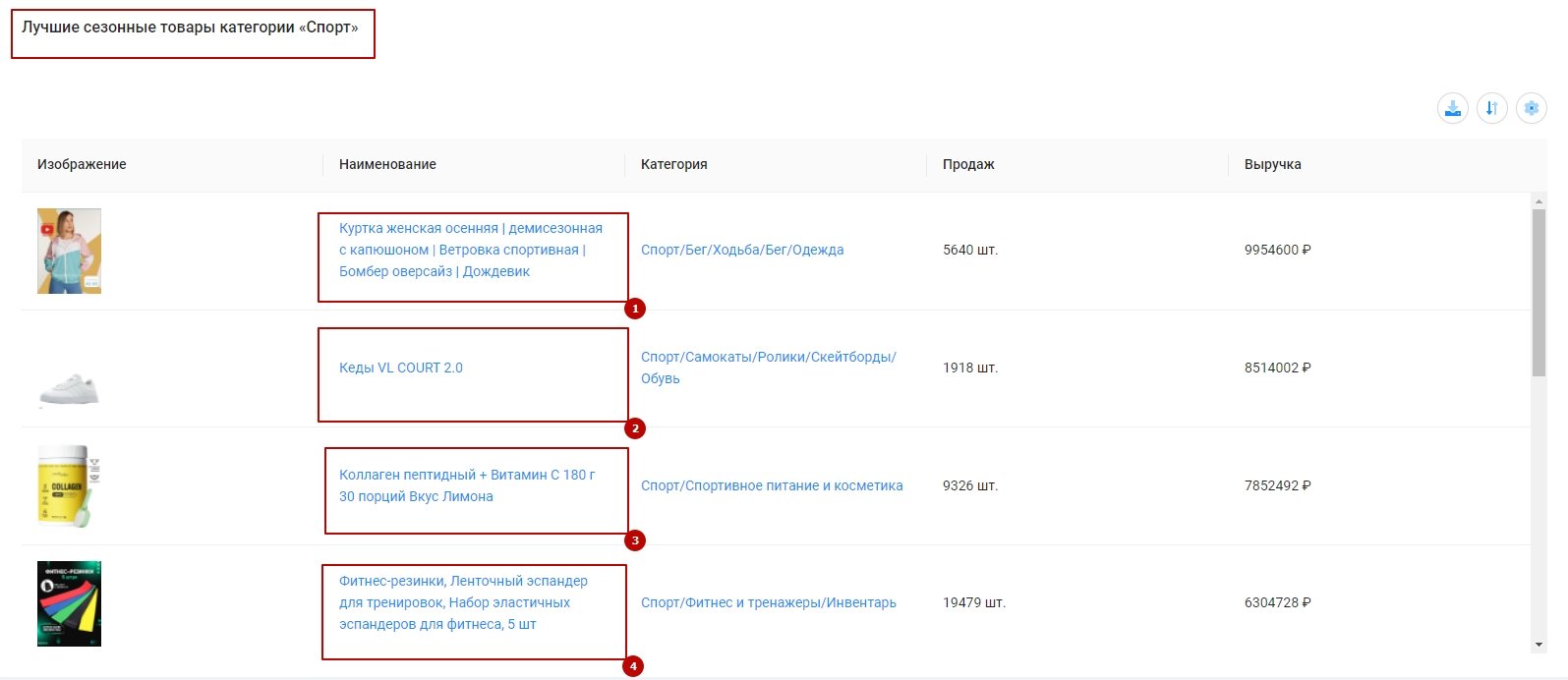Open the 'Кеды VL COURT 2.0' link
Screen dimensions: 1568x680
pyautogui.click(x=401, y=368)
